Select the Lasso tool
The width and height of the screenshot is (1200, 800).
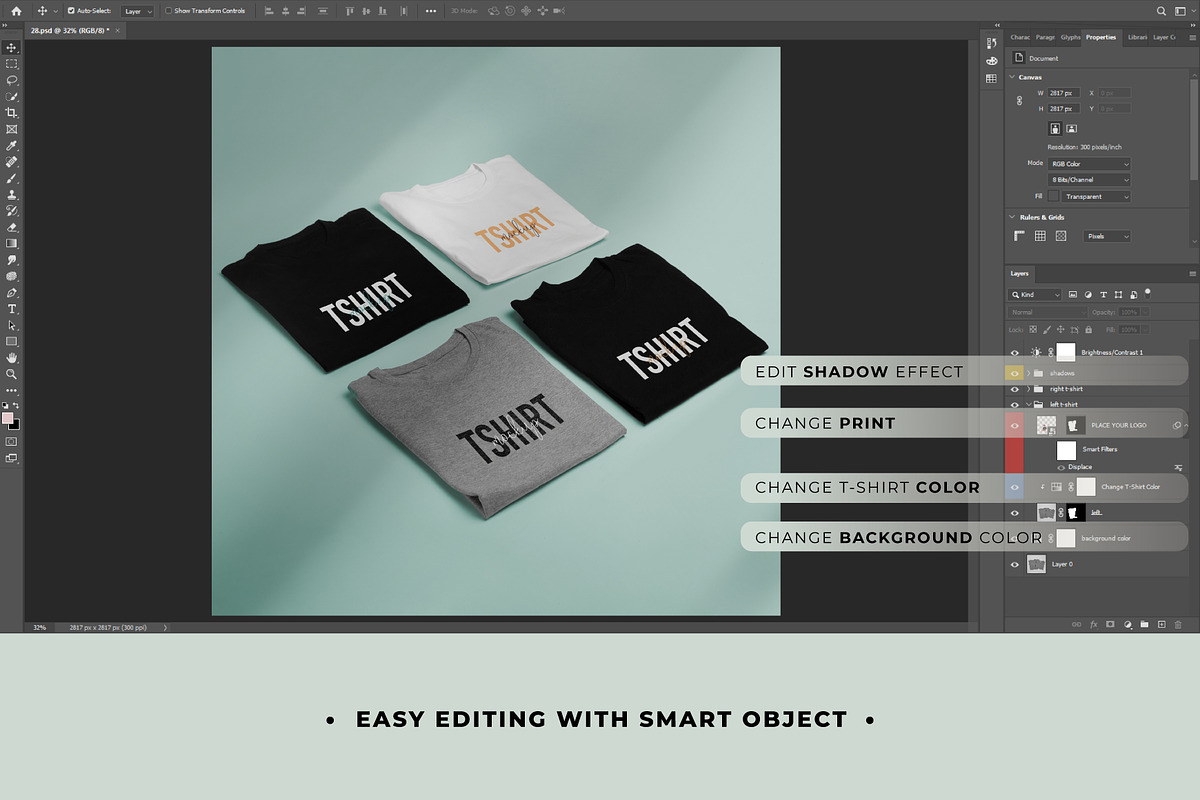coord(12,80)
